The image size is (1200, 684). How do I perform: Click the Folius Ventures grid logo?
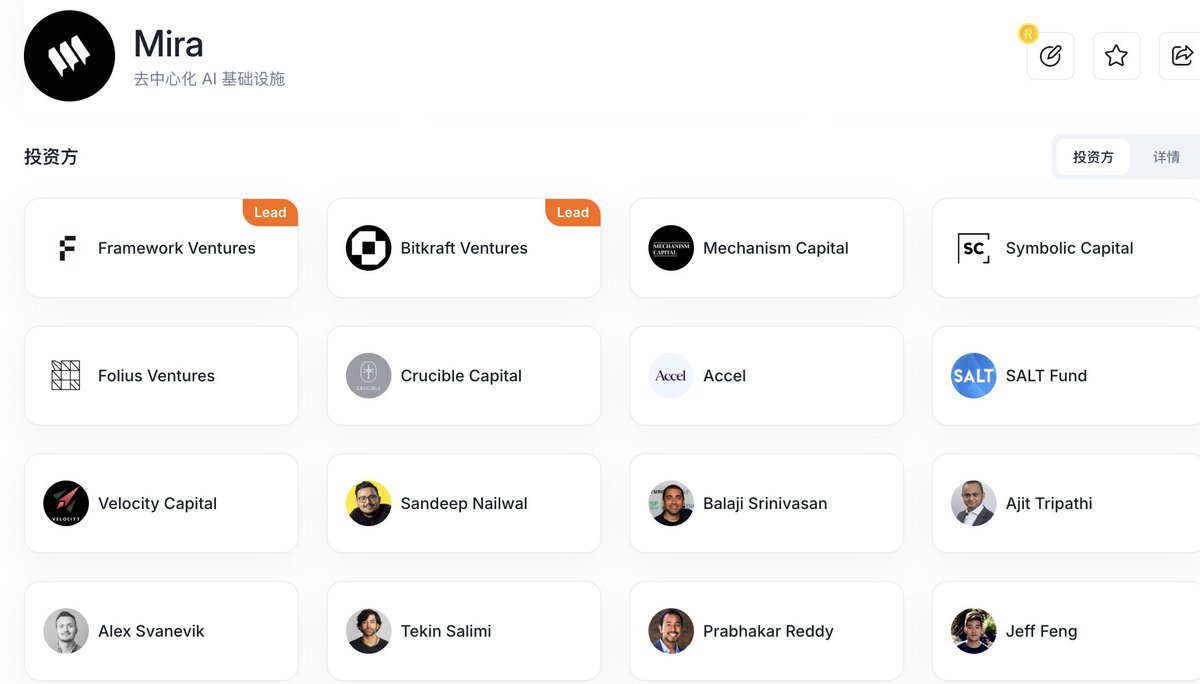pyautogui.click(x=66, y=376)
